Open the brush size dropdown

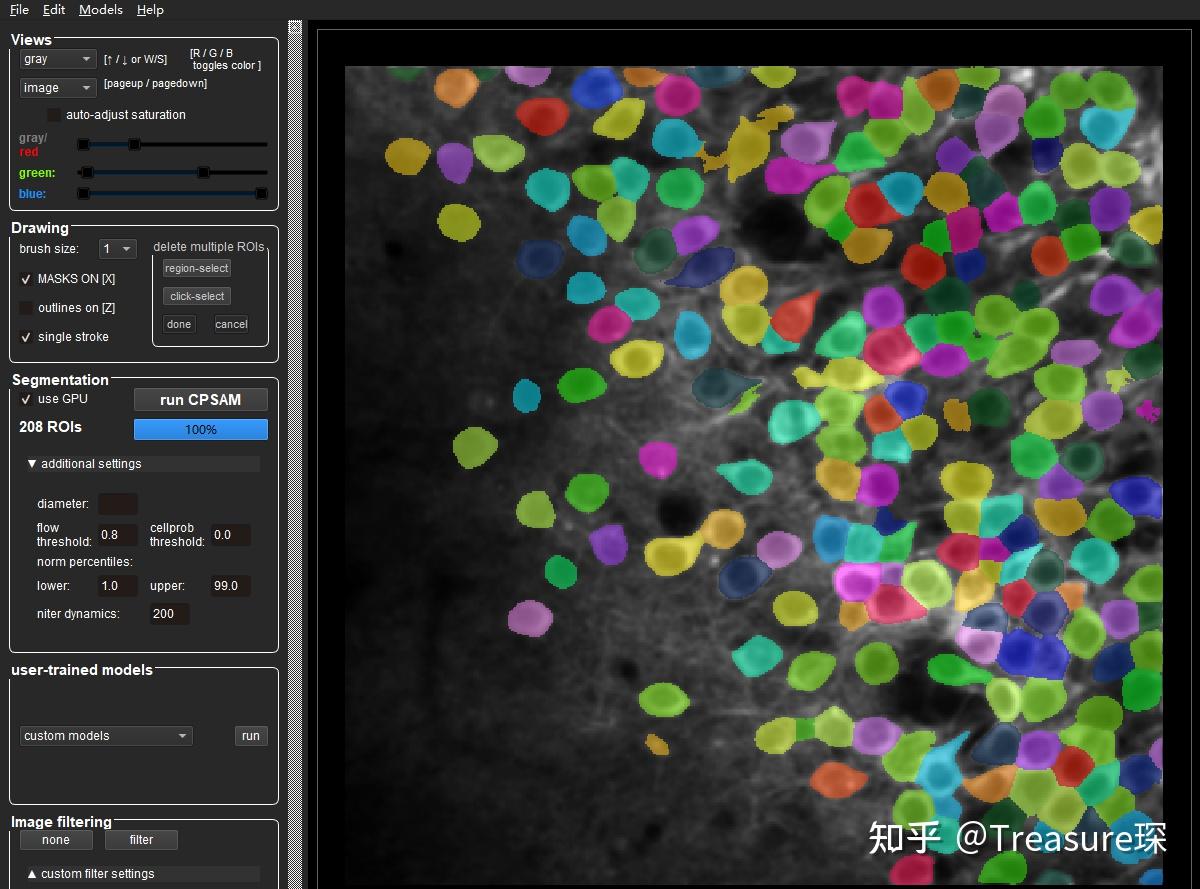(x=118, y=248)
